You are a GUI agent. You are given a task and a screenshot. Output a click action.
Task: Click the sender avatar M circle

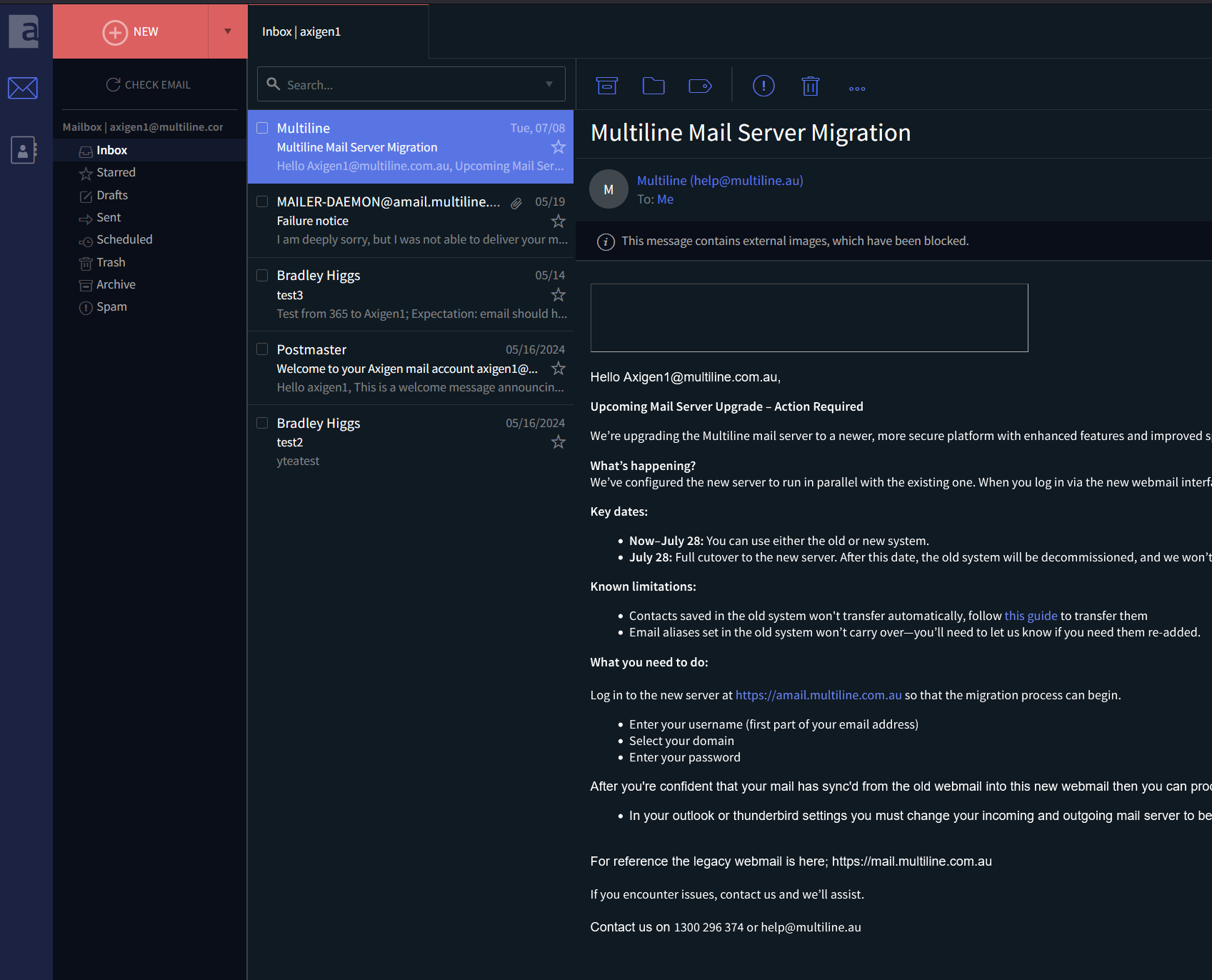click(x=608, y=189)
